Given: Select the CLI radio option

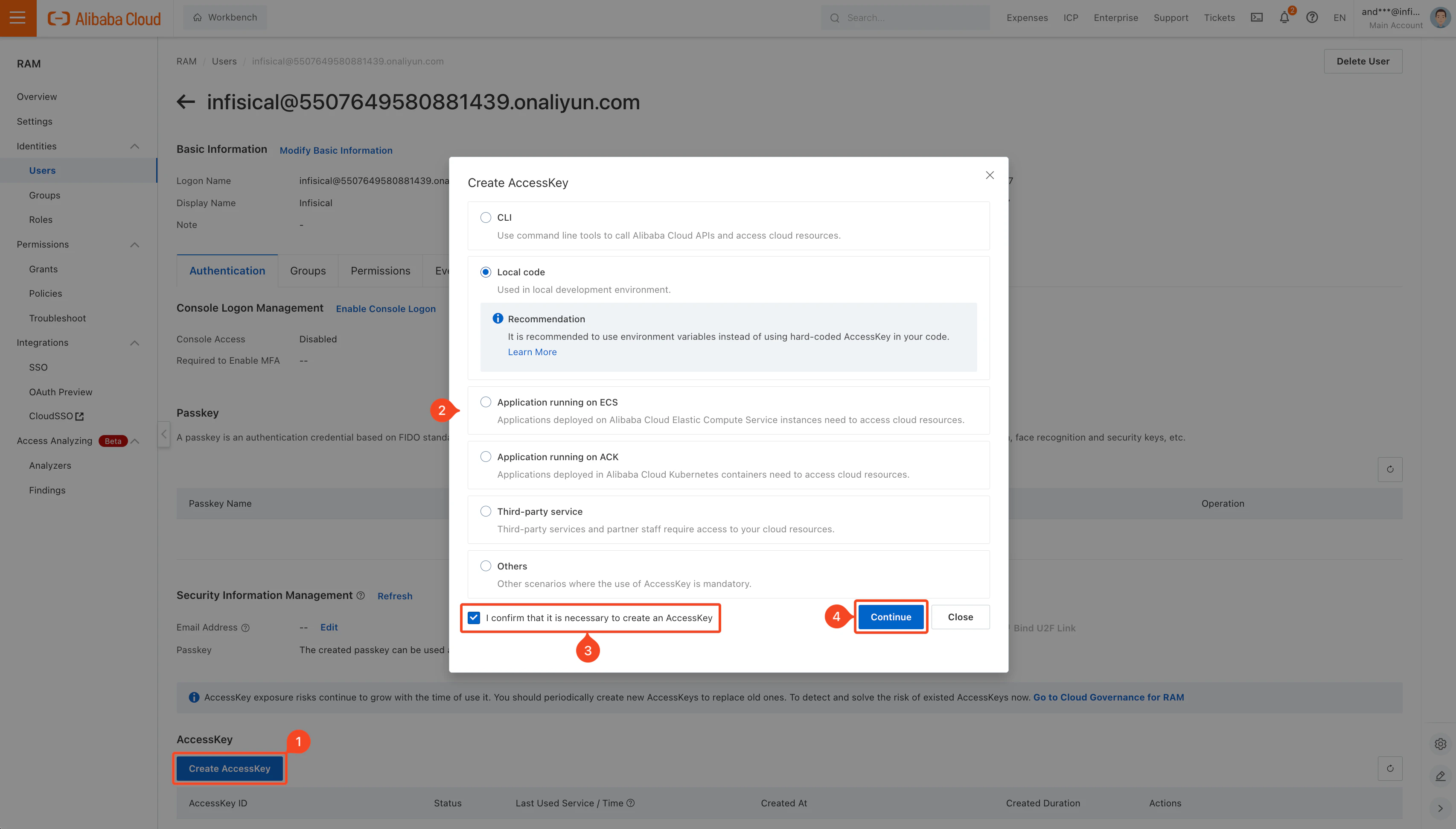Looking at the screenshot, I should point(485,218).
